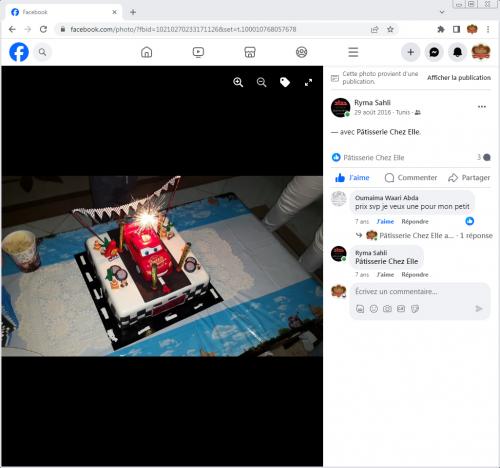
Task: Go back in browser history
Action: [12, 29]
